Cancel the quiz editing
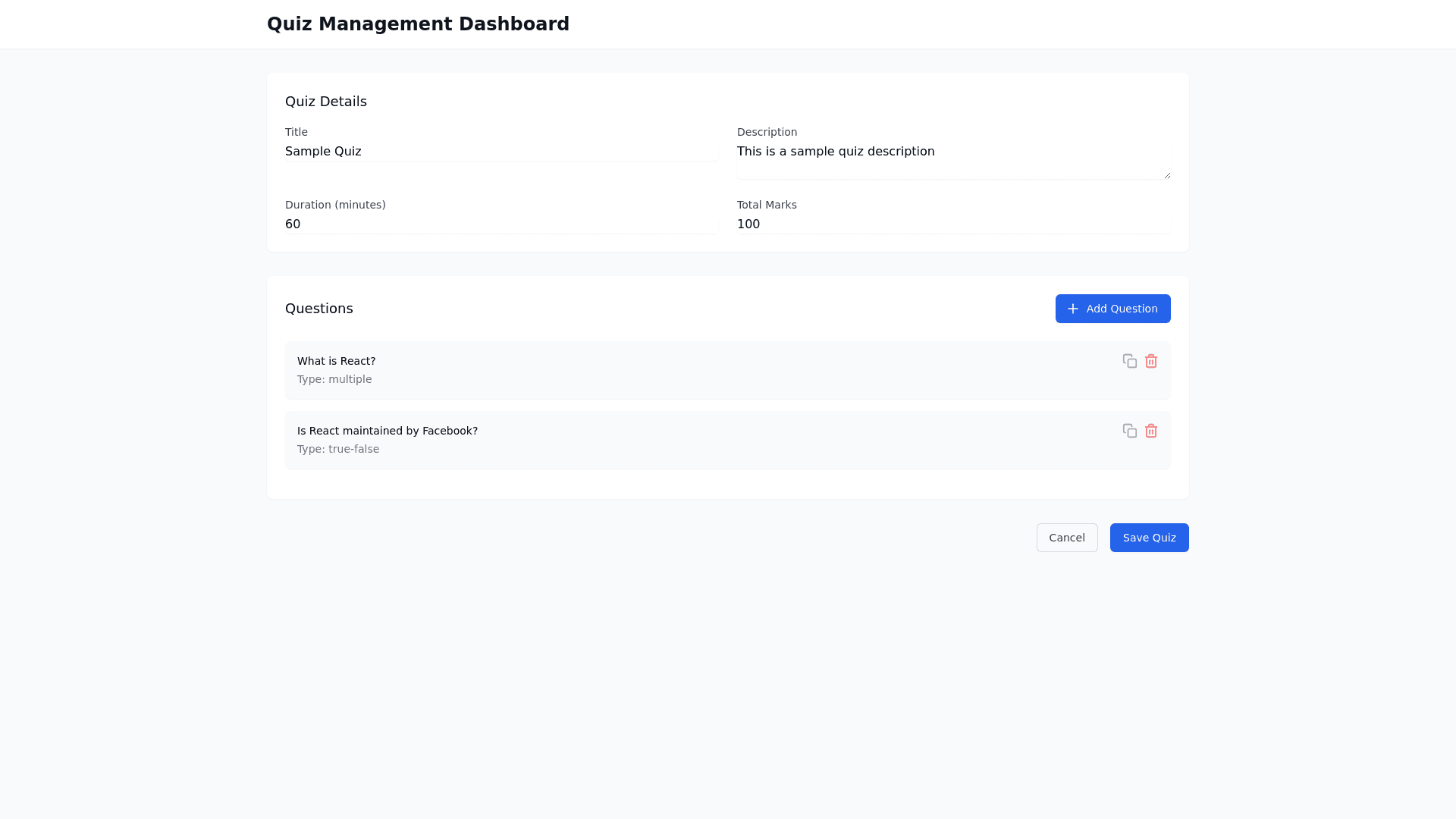Viewport: 1456px width, 819px height. (1066, 538)
